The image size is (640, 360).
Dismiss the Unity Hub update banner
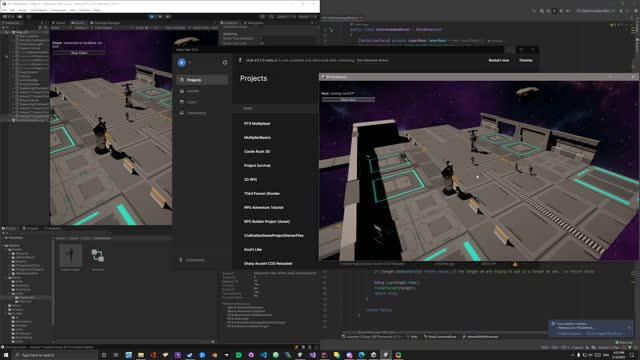(526, 60)
